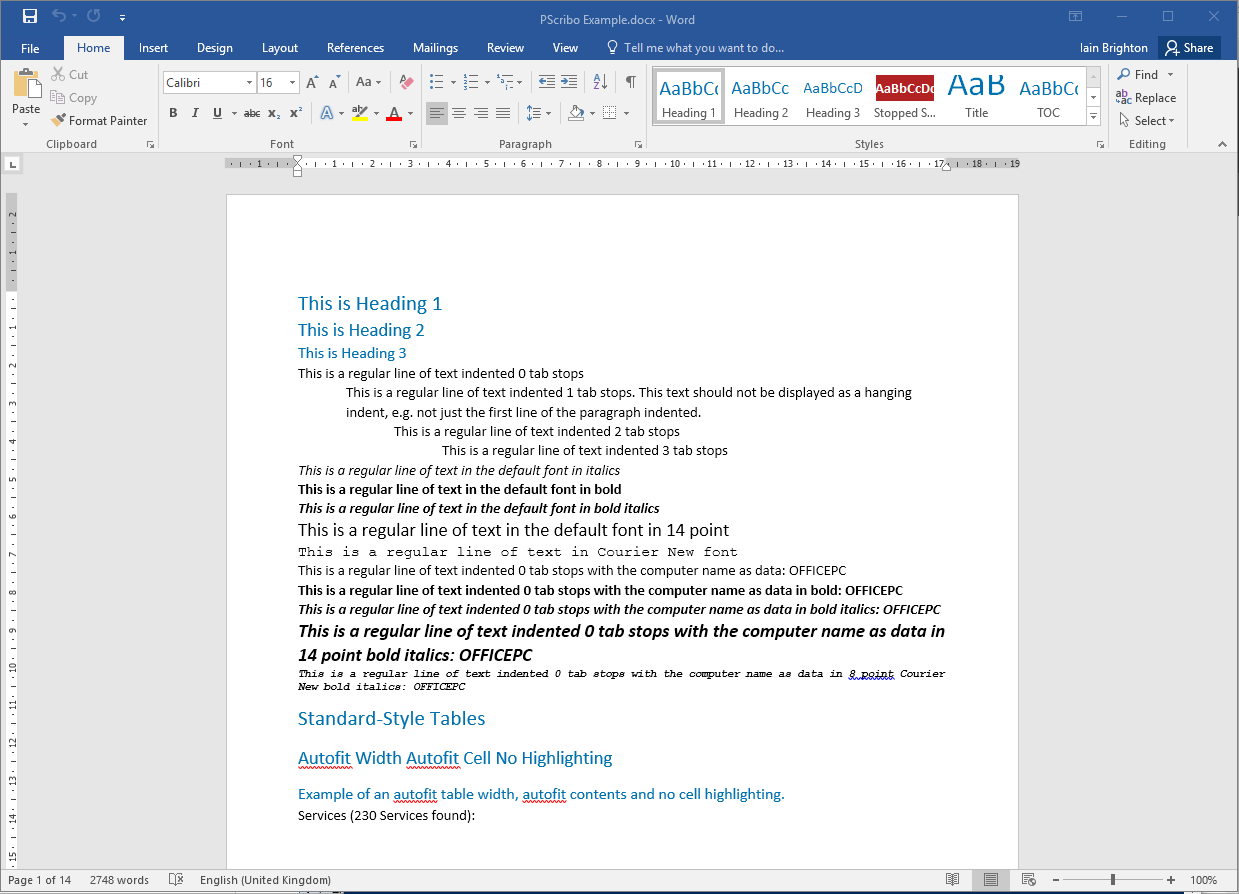Increase font size with Grow Font
1239x894 pixels.
point(312,83)
